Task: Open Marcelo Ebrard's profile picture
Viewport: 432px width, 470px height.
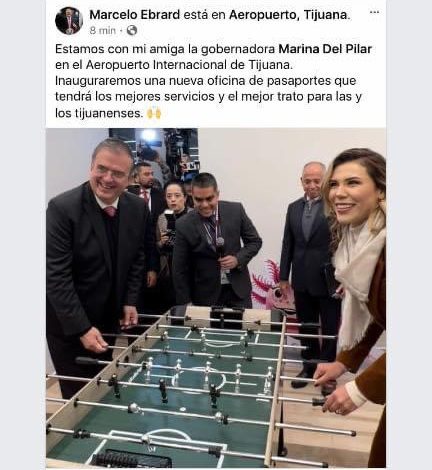Action: 69,21
